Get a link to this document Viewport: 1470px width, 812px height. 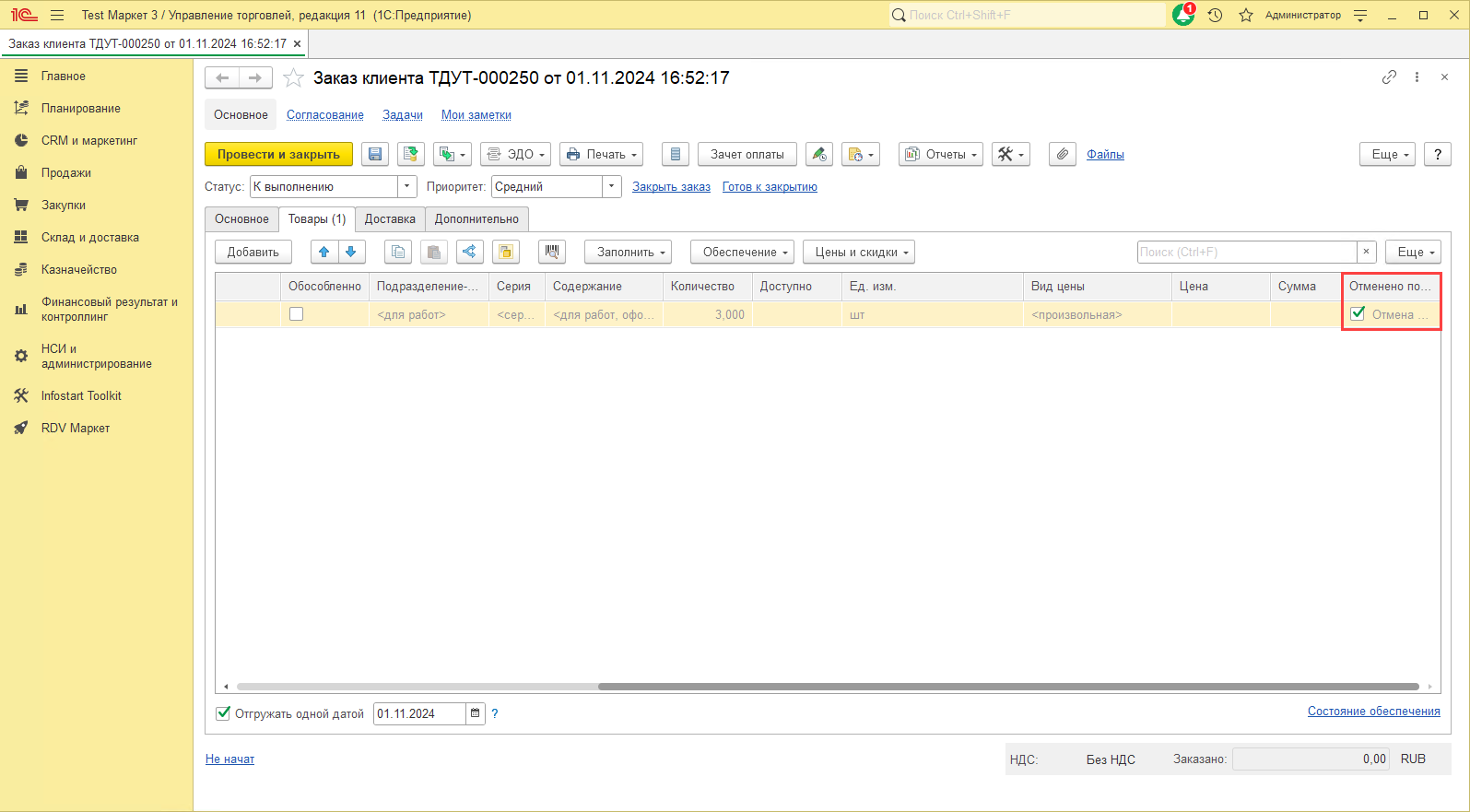point(1389,77)
